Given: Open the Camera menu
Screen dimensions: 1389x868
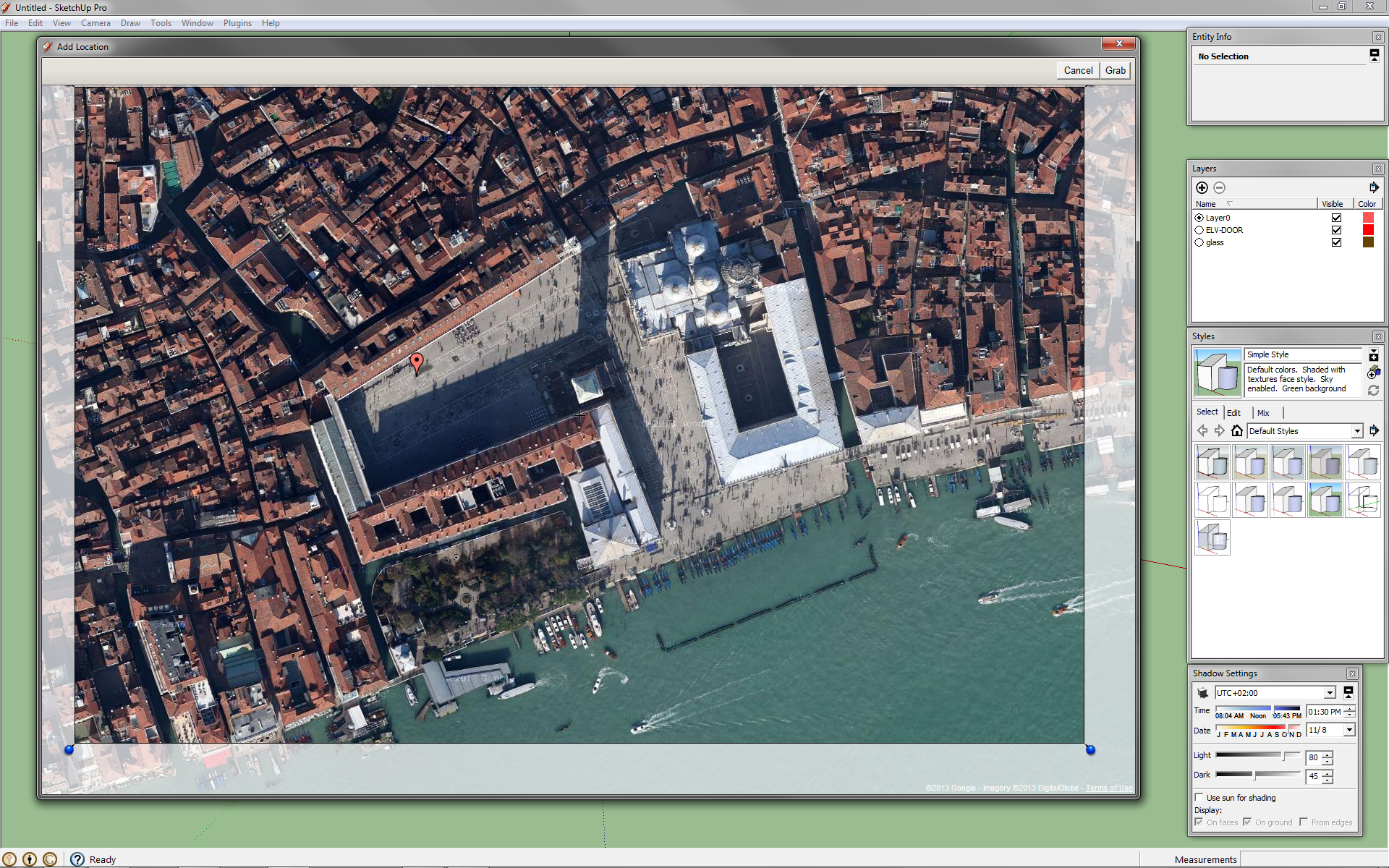Looking at the screenshot, I should click(x=95, y=23).
